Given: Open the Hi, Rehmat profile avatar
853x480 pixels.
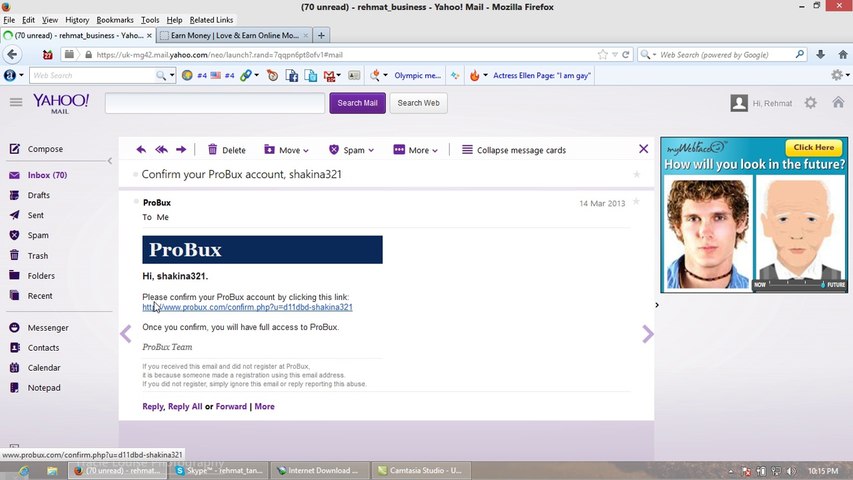Looking at the screenshot, I should [739, 103].
